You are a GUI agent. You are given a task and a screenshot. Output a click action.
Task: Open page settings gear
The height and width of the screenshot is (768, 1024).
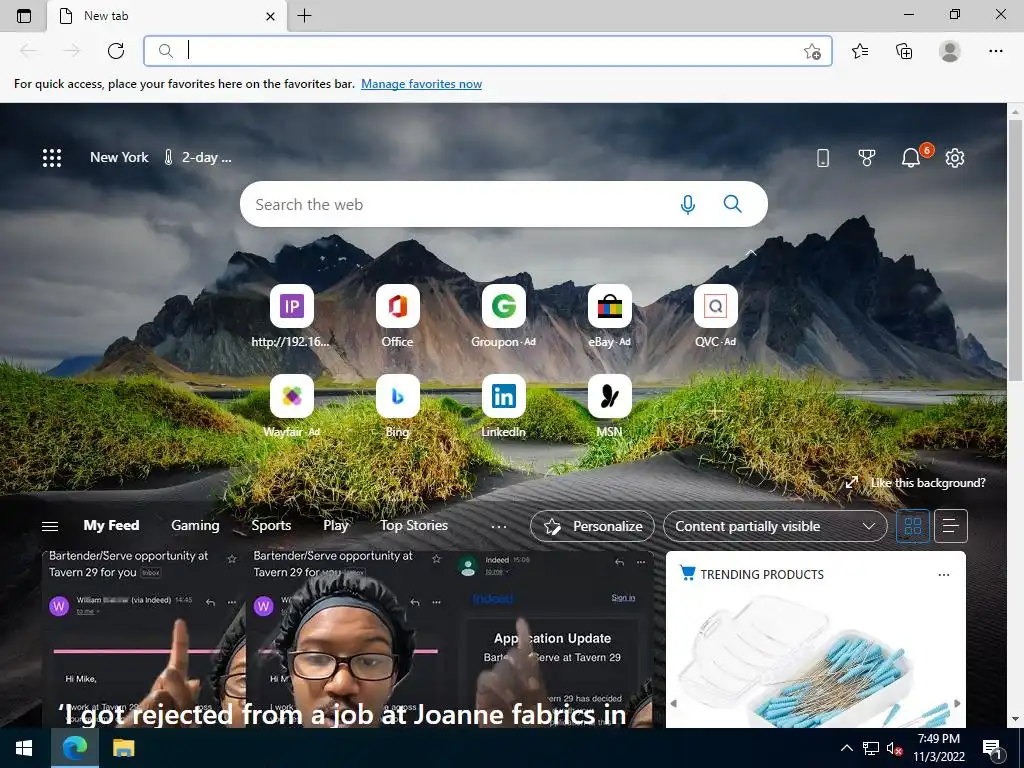955,157
